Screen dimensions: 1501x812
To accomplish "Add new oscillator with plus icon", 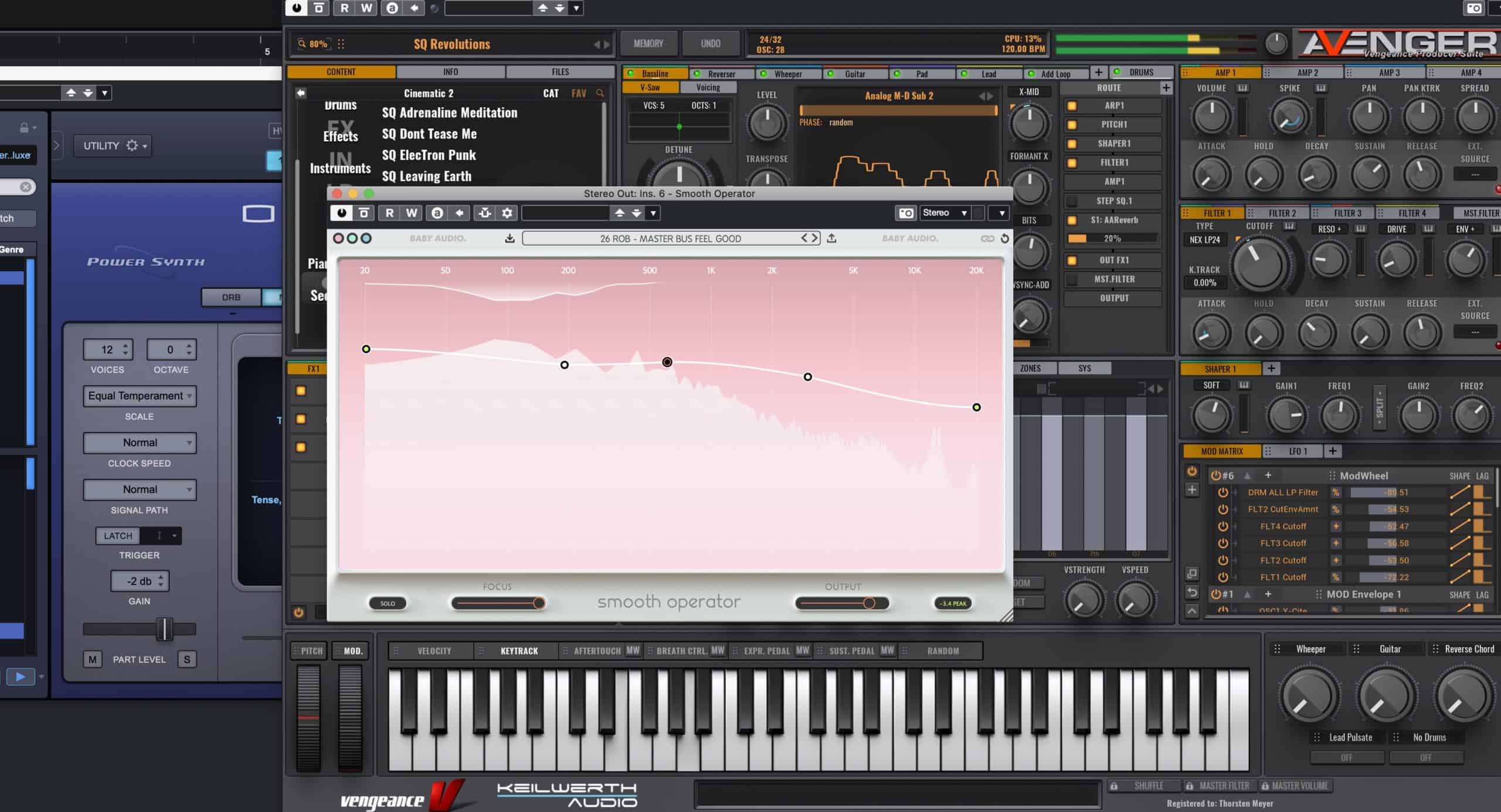I will (1098, 72).
